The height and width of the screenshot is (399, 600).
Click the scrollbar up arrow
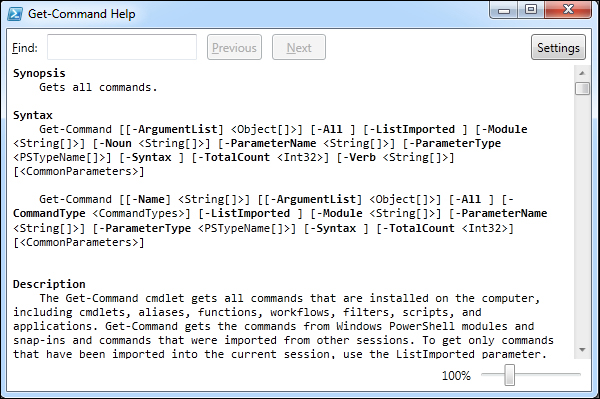(582, 73)
